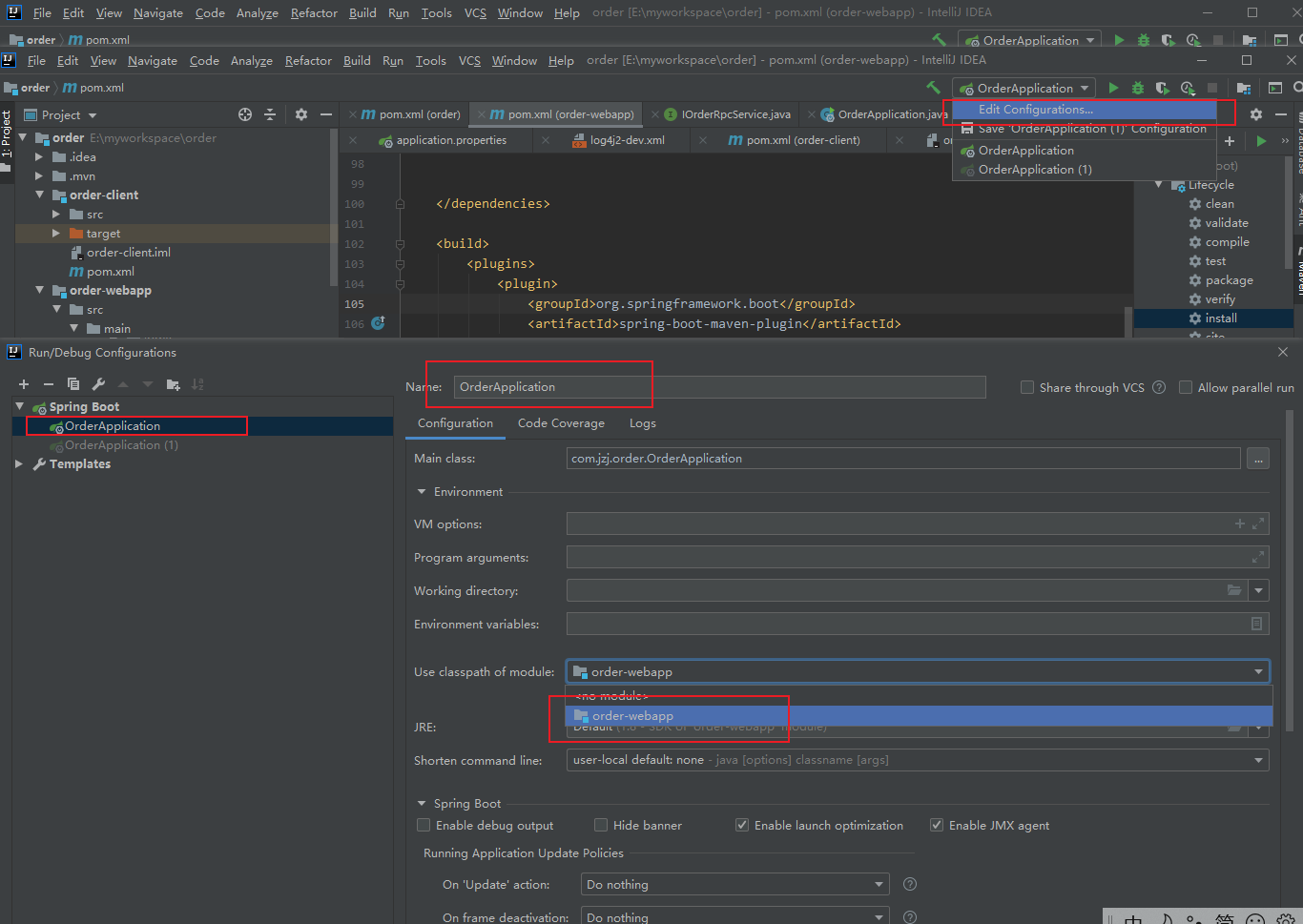Choose OrderApplication (1) in run dropdown list
The image size is (1303, 924).
pos(1085,170)
